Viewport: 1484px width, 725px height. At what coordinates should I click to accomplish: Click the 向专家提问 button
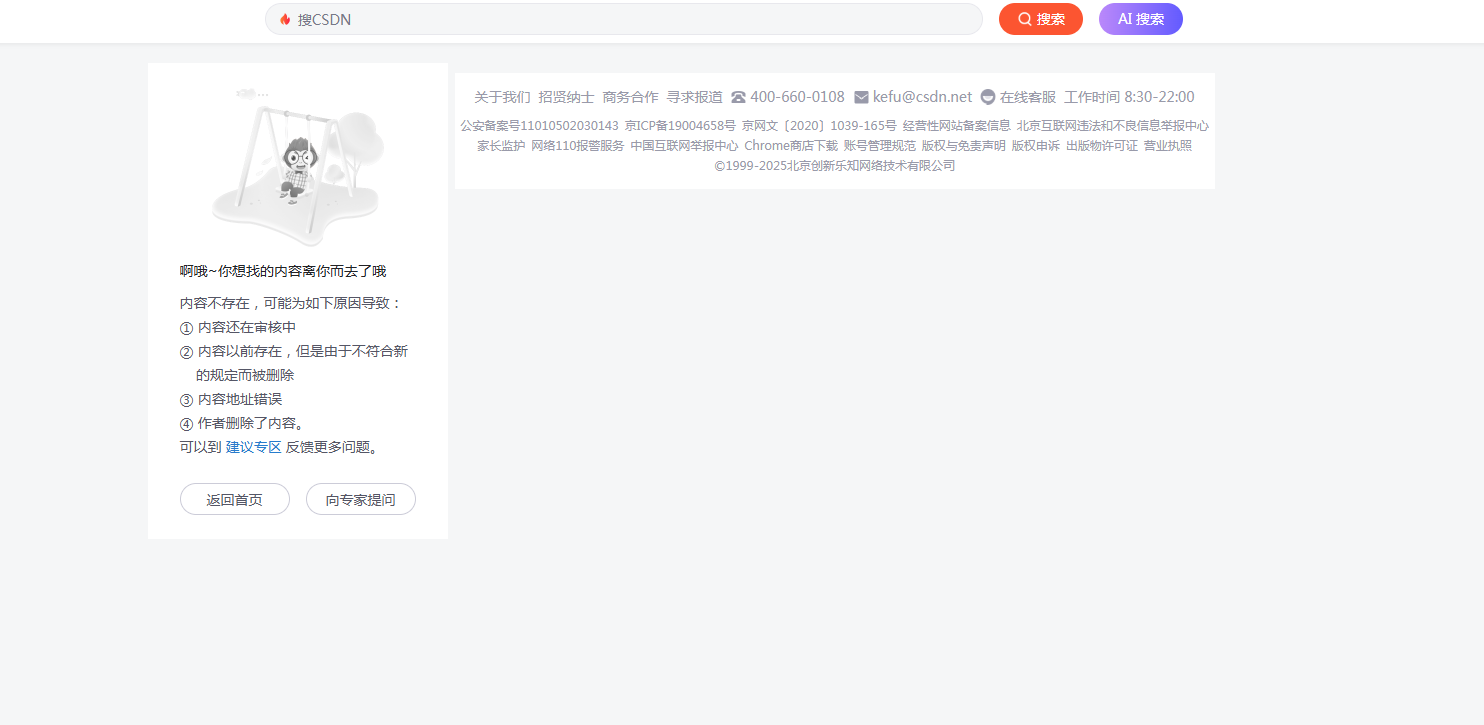360,499
